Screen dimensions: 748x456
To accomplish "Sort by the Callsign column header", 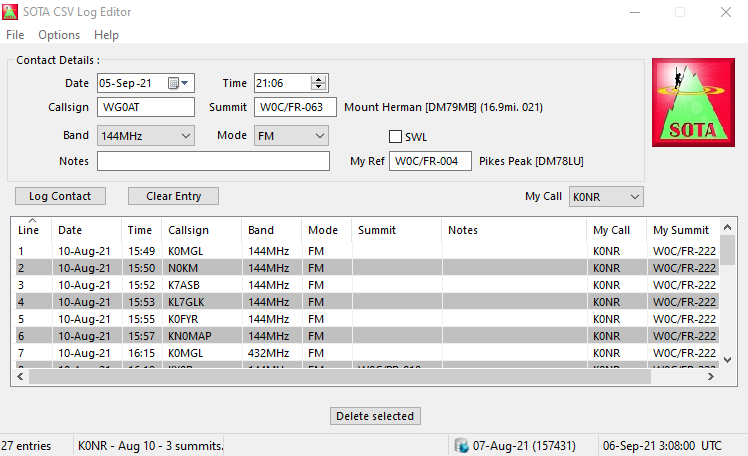I will click(190, 230).
